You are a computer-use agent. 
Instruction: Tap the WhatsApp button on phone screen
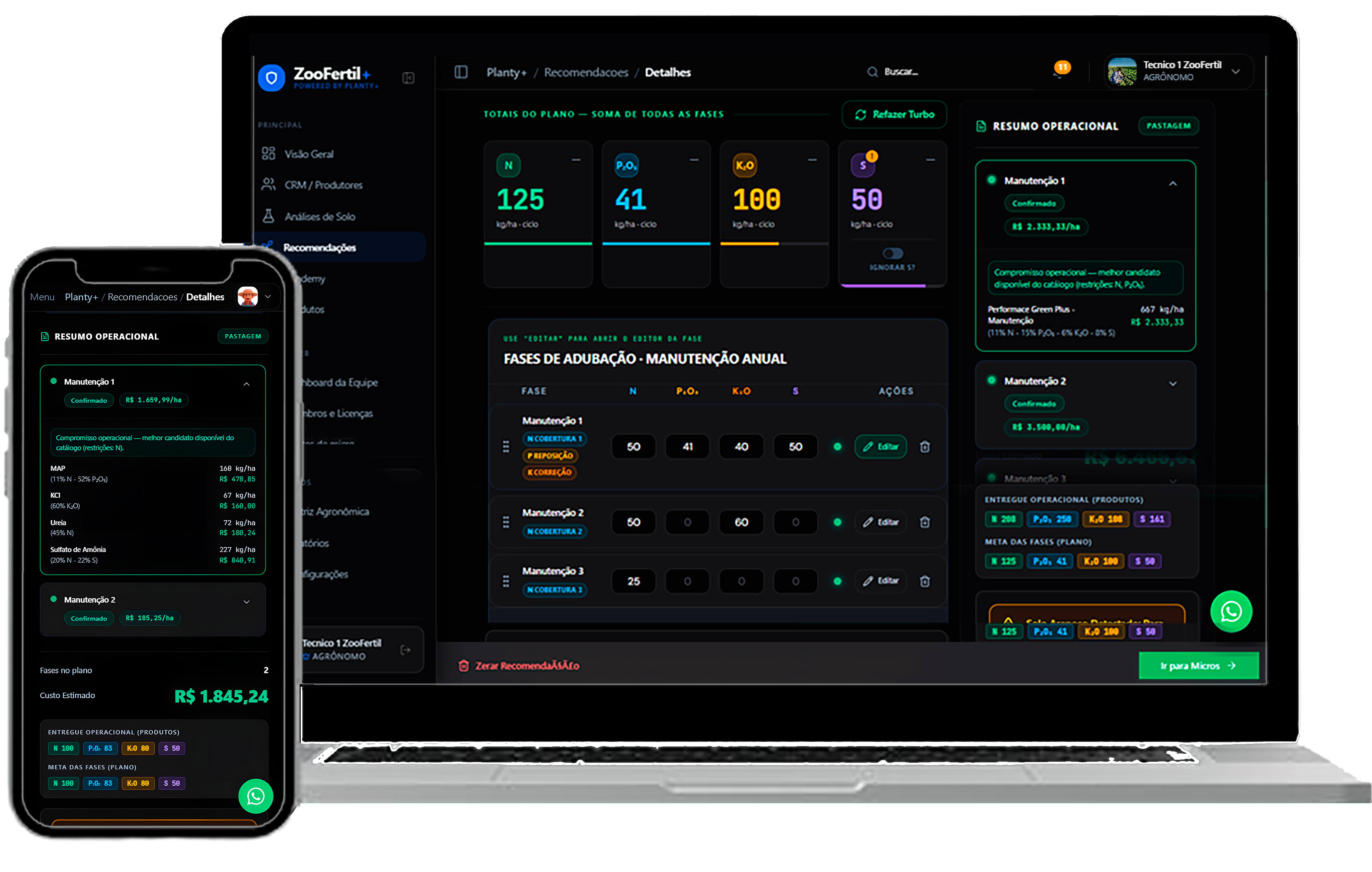pyautogui.click(x=255, y=796)
